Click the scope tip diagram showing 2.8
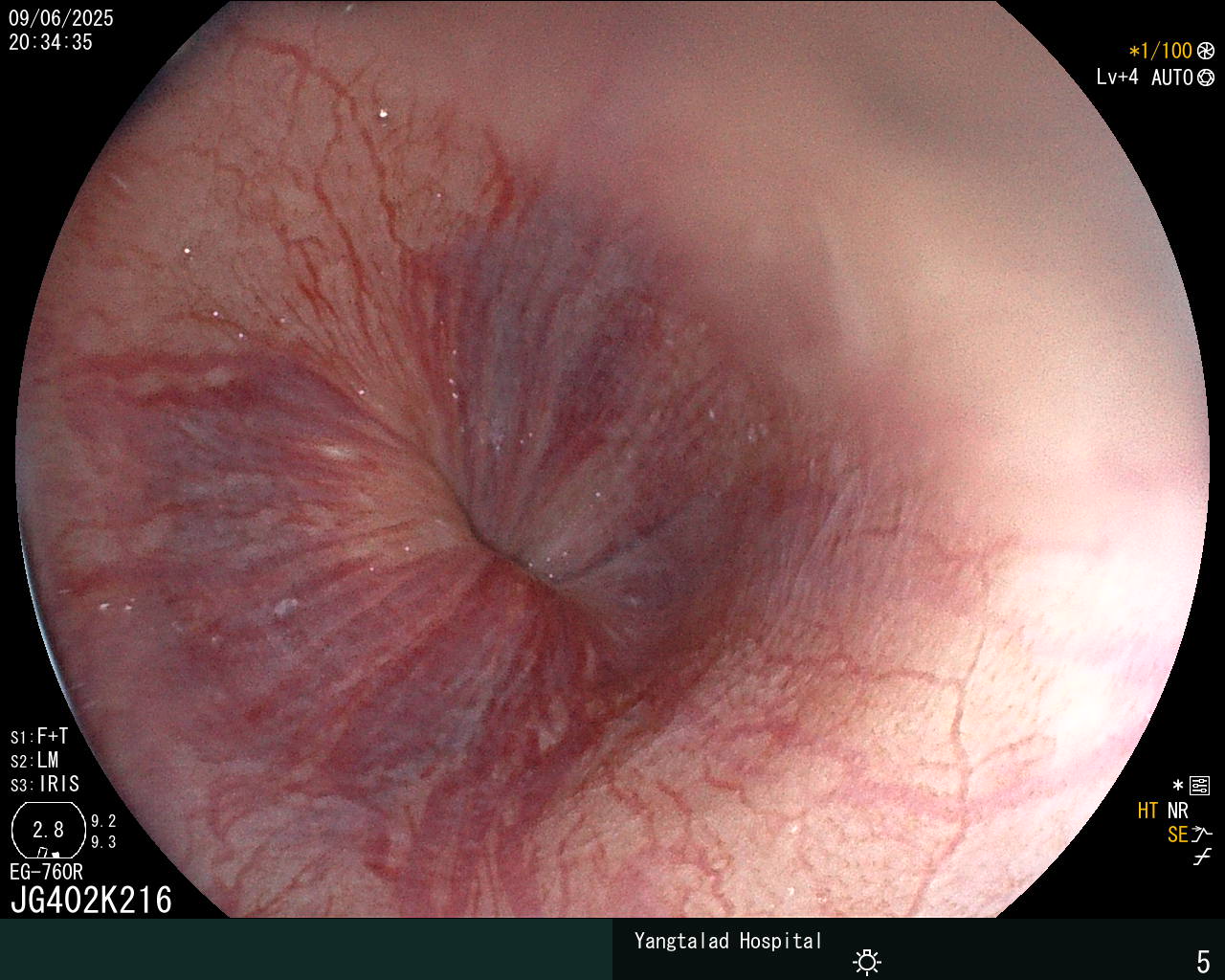Screen dimensions: 1225x980 (49, 830)
